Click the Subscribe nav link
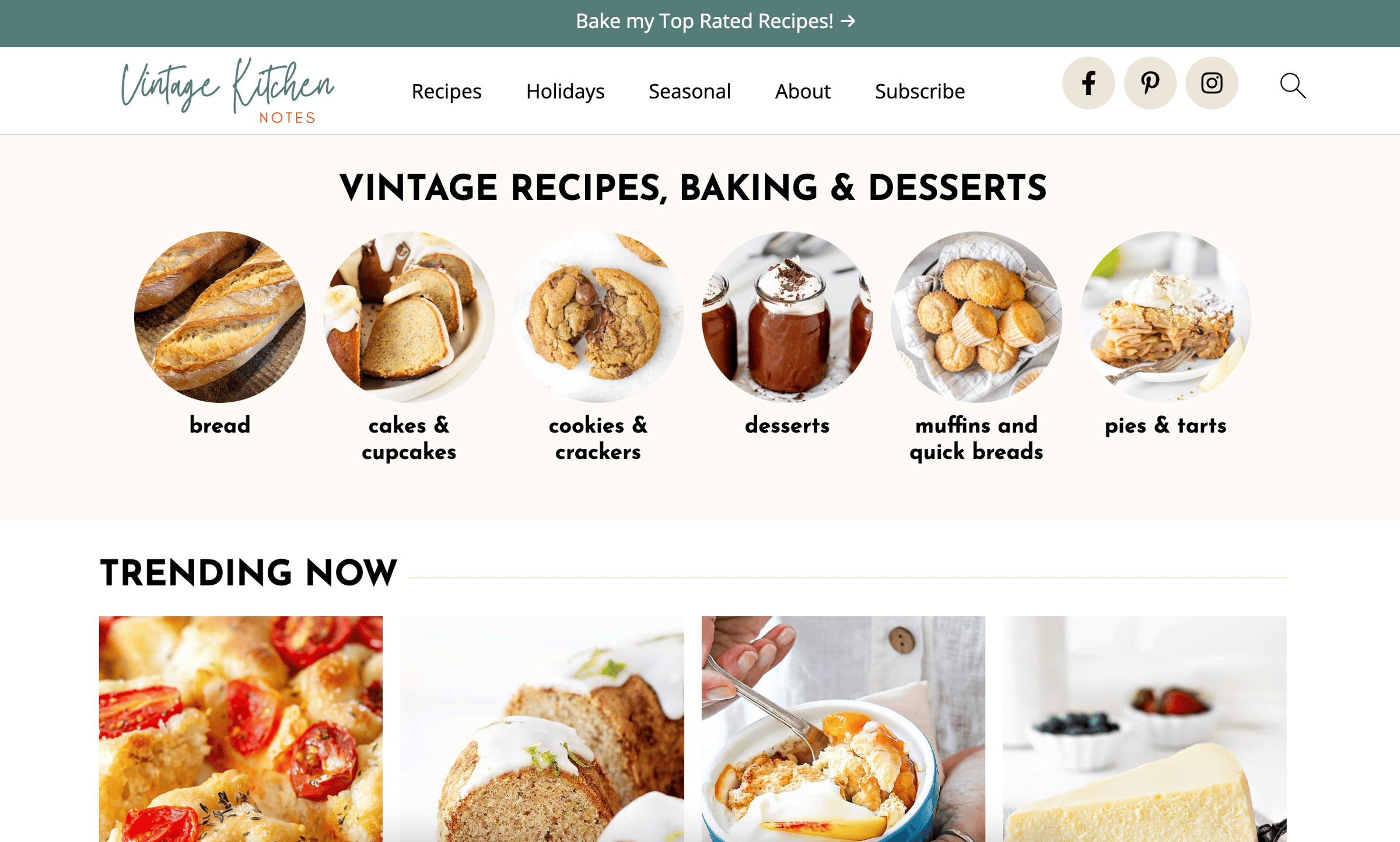Viewport: 1400px width, 842px height. 920,91
